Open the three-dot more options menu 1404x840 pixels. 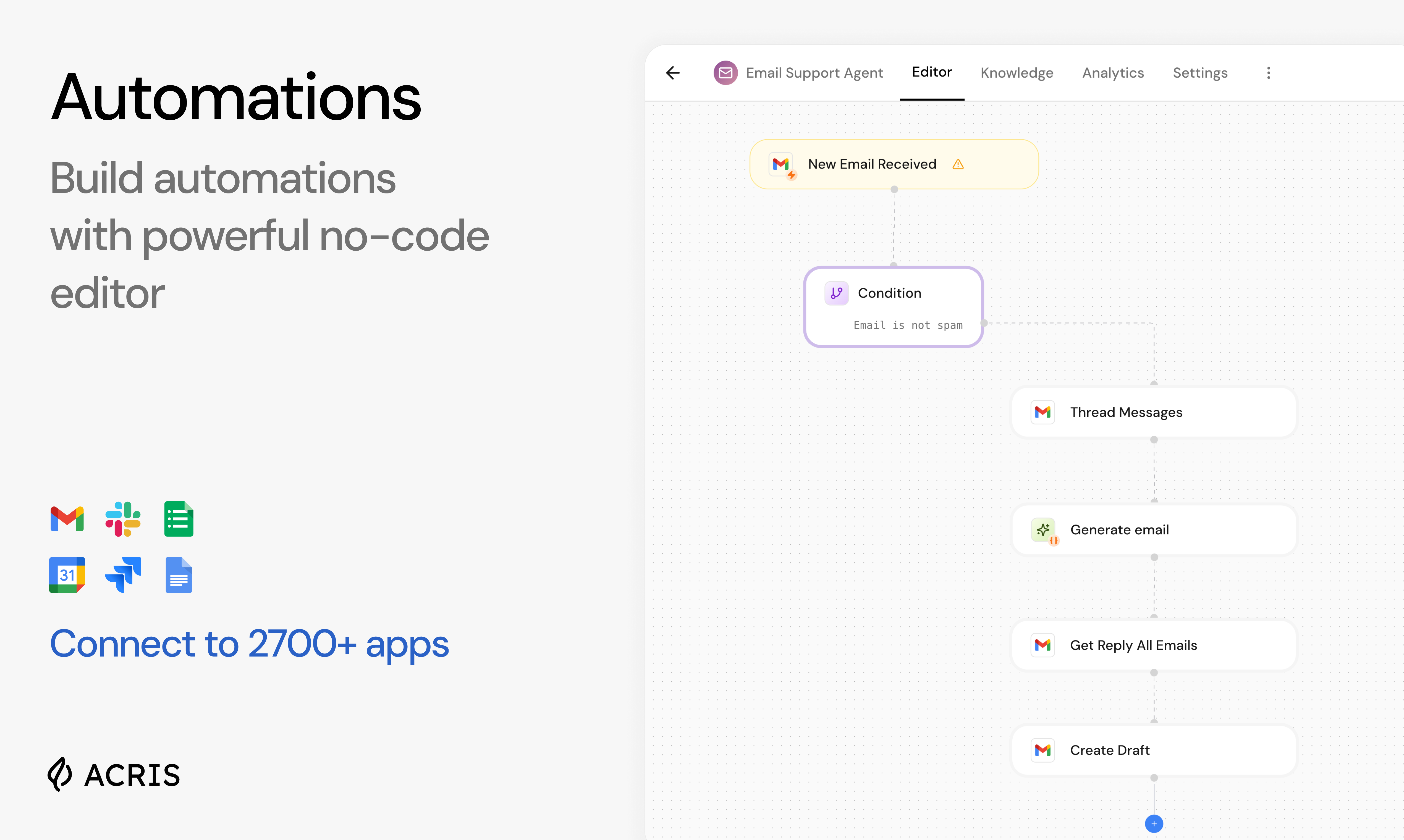(x=1268, y=73)
